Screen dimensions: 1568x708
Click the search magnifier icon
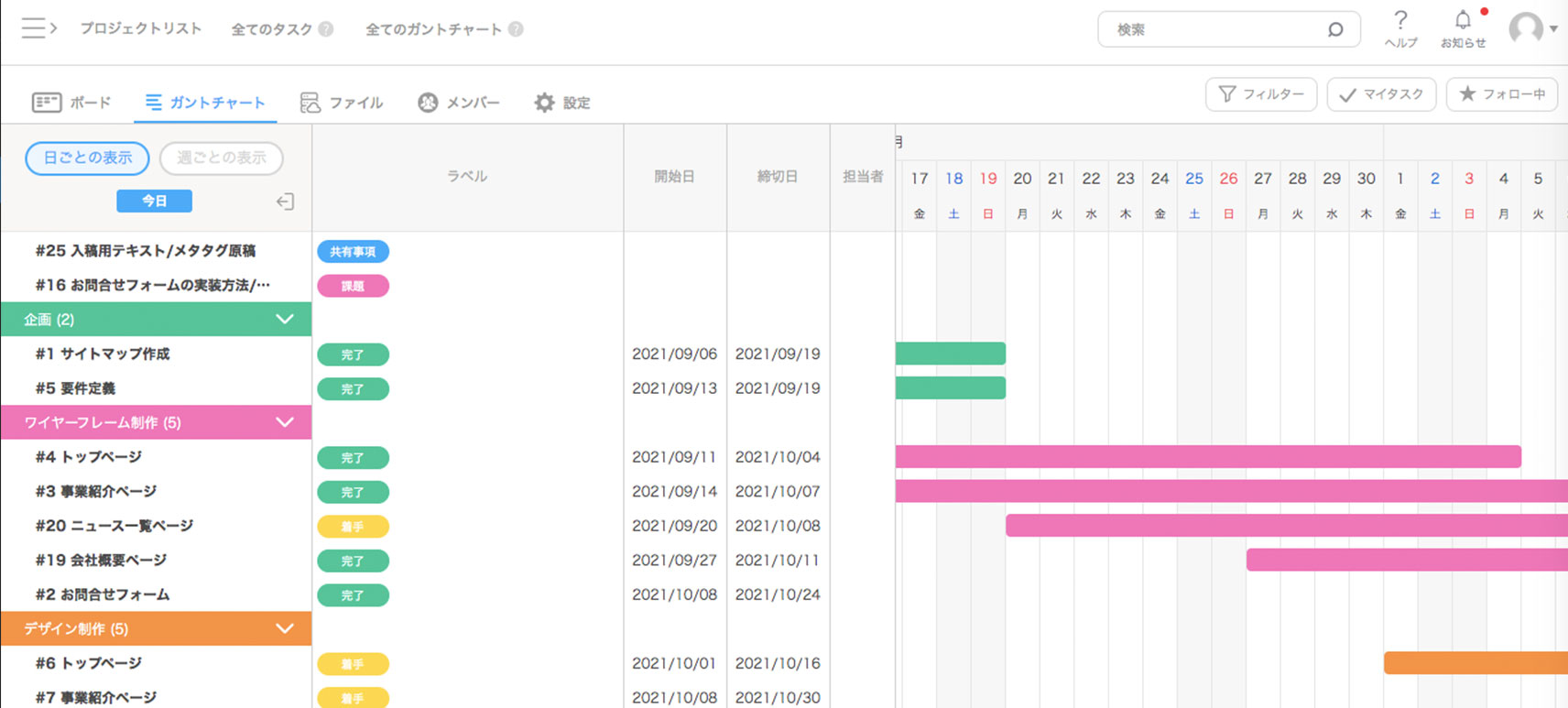point(1335,29)
